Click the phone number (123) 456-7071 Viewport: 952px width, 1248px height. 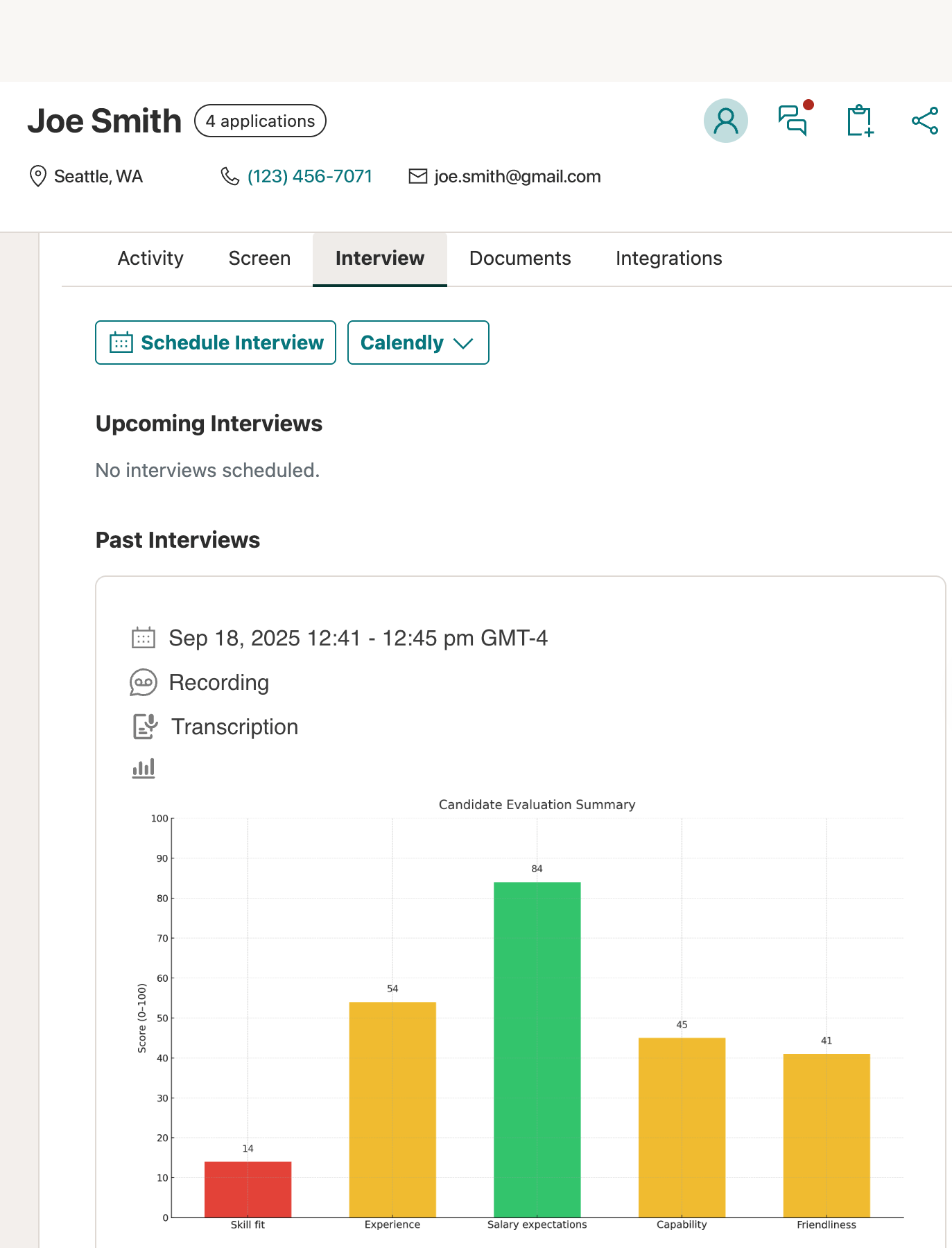[310, 176]
